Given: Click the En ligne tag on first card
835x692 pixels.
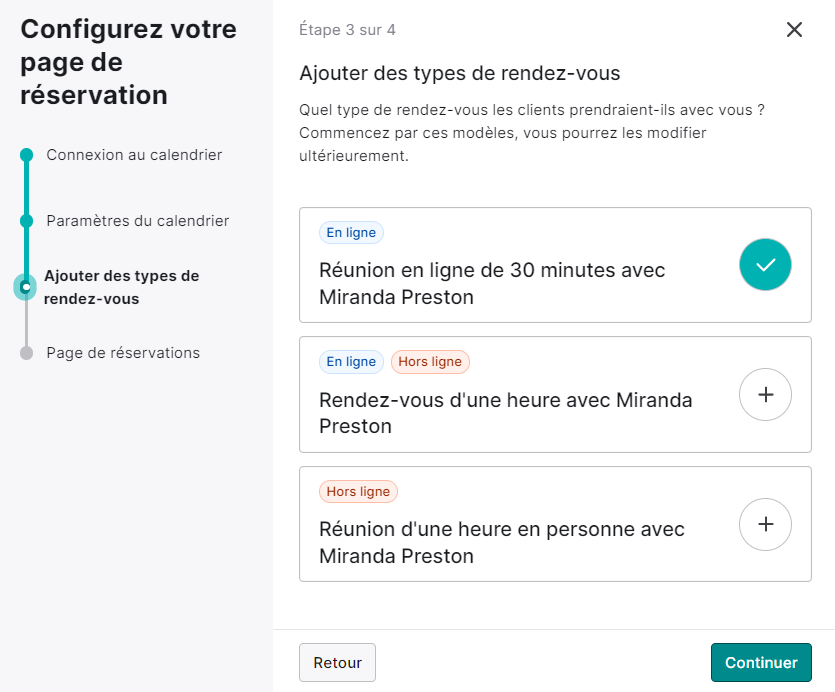Looking at the screenshot, I should pos(351,233).
